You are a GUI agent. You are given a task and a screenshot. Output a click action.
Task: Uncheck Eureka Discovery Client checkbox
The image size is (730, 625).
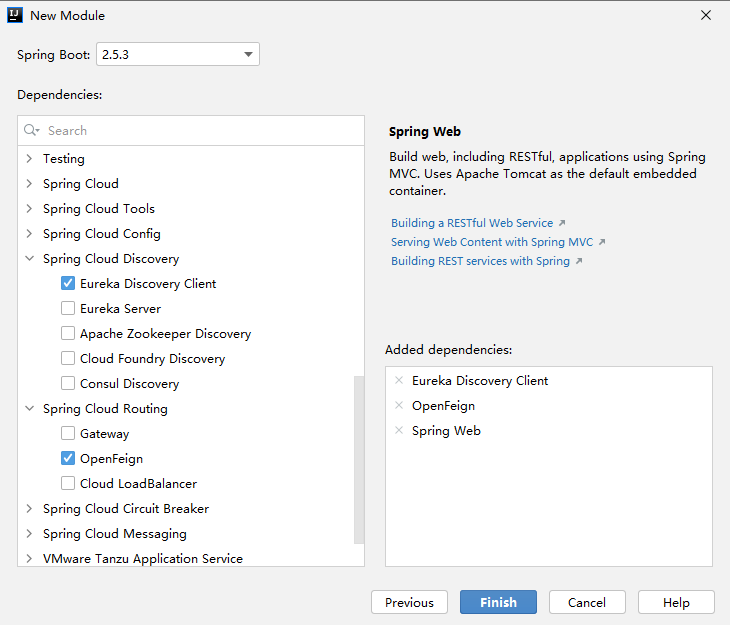pos(68,283)
